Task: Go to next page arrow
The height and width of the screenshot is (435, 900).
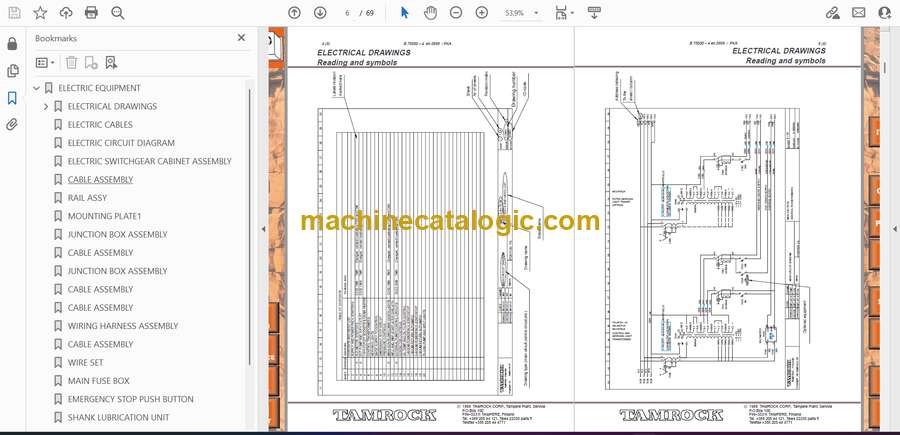Action: pyautogui.click(x=320, y=13)
